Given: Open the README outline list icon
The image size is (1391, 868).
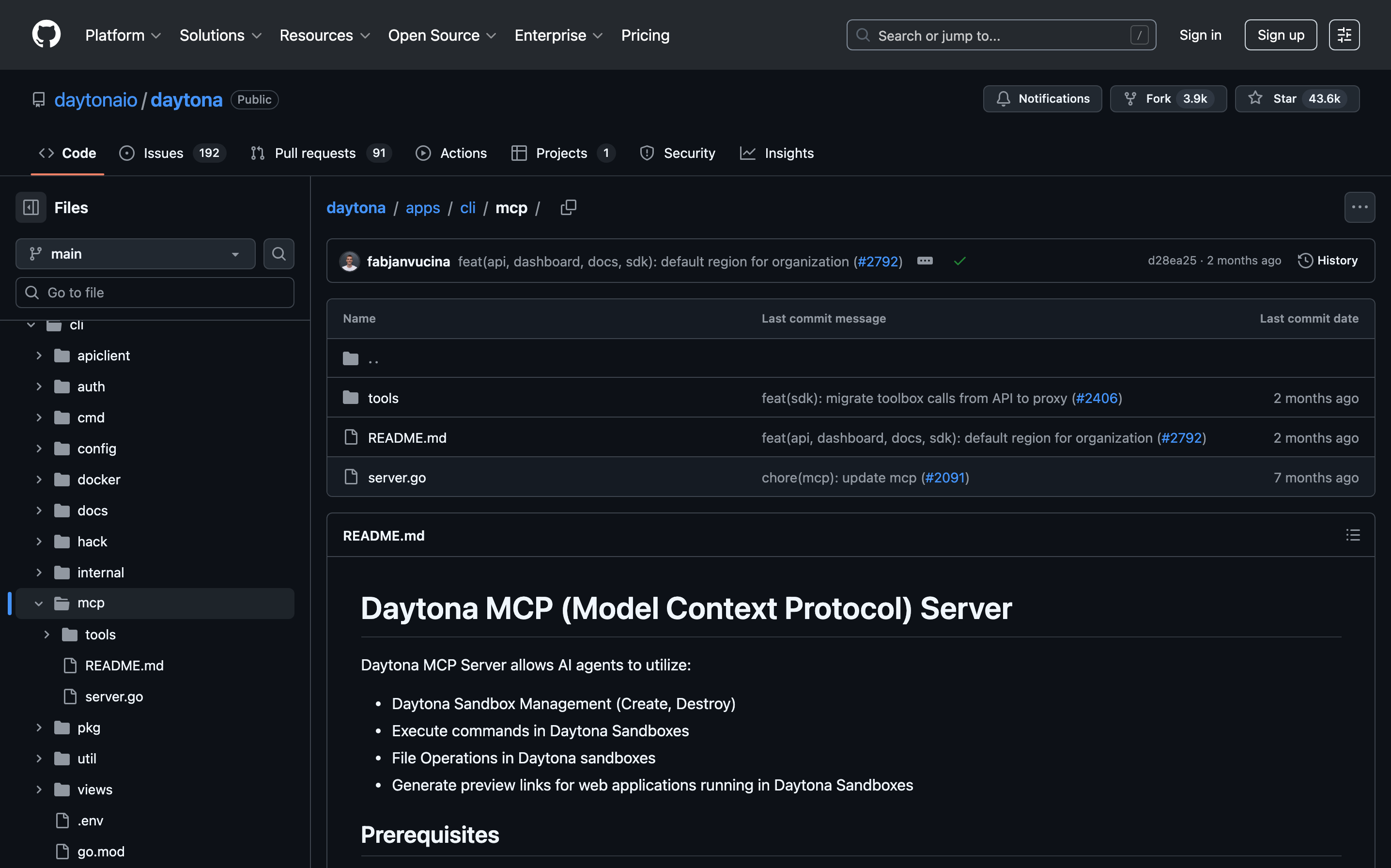Looking at the screenshot, I should [1353, 535].
